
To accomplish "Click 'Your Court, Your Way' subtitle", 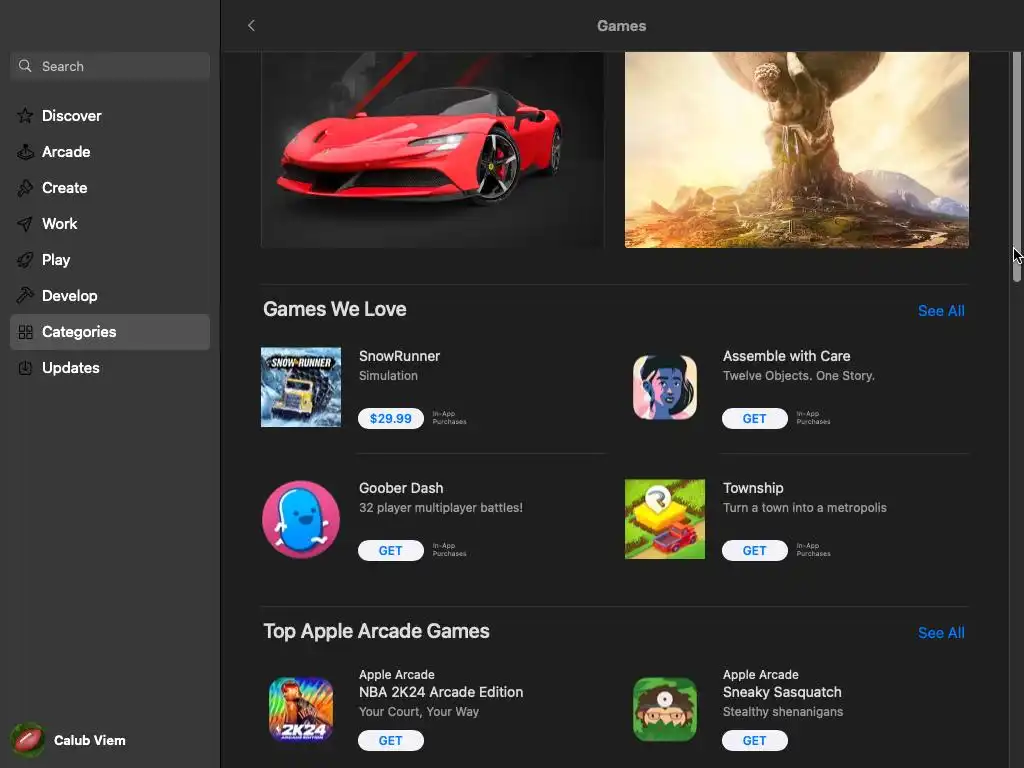I will (419, 712).
